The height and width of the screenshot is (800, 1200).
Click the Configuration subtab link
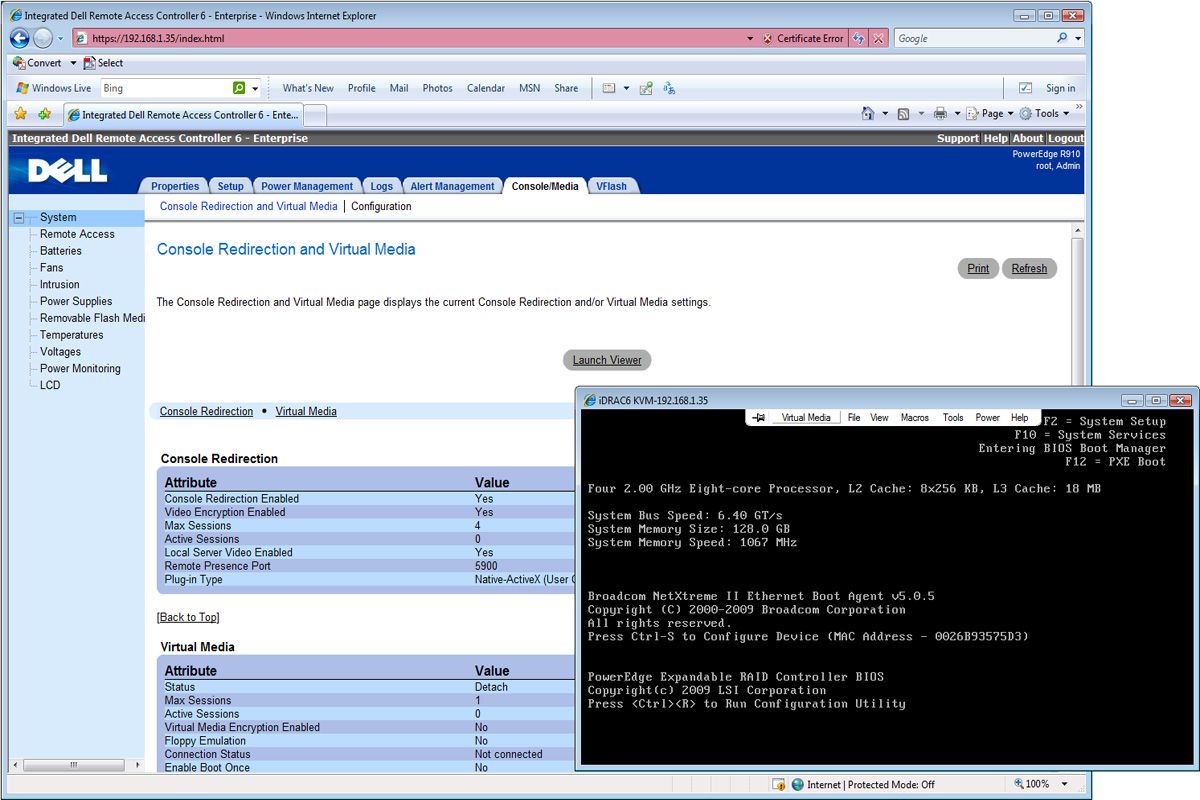pyautogui.click(x=381, y=206)
